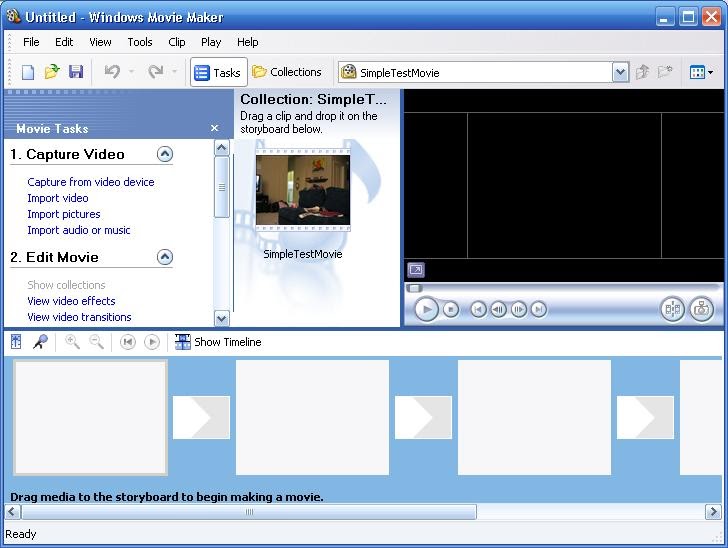728x548 pixels.
Task: Click Capture from video device
Action: coord(91,182)
